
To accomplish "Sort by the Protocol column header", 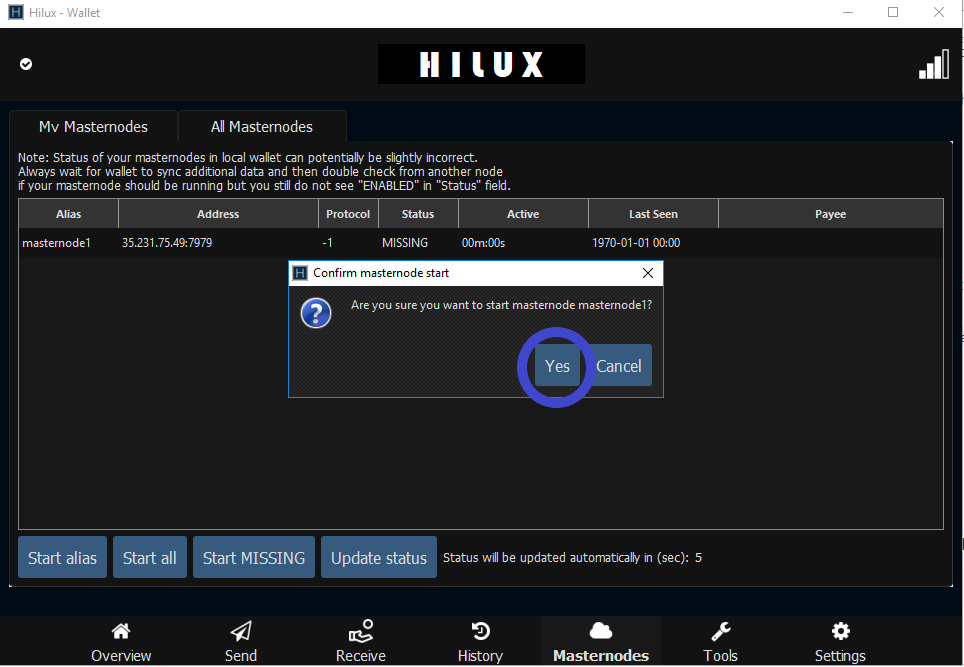I will (348, 214).
